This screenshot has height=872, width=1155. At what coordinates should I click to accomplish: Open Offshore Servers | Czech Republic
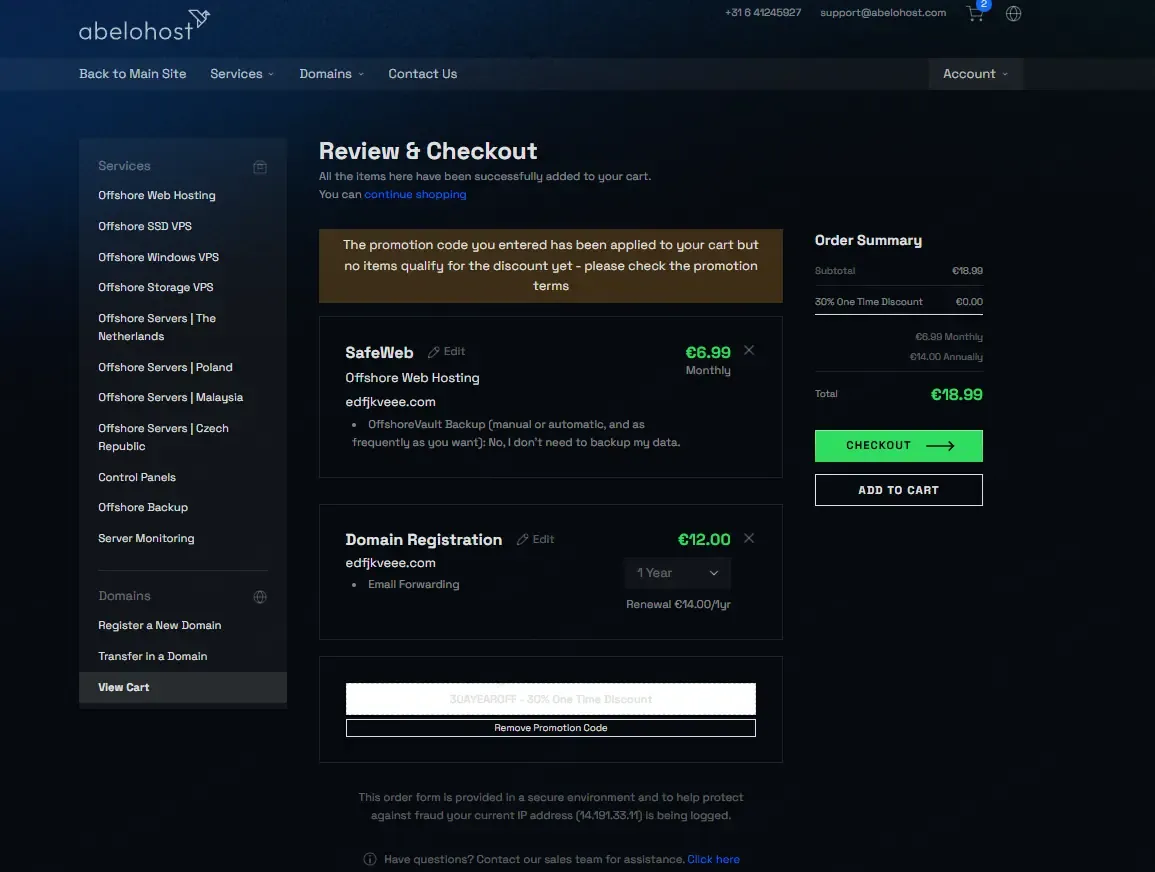click(164, 437)
